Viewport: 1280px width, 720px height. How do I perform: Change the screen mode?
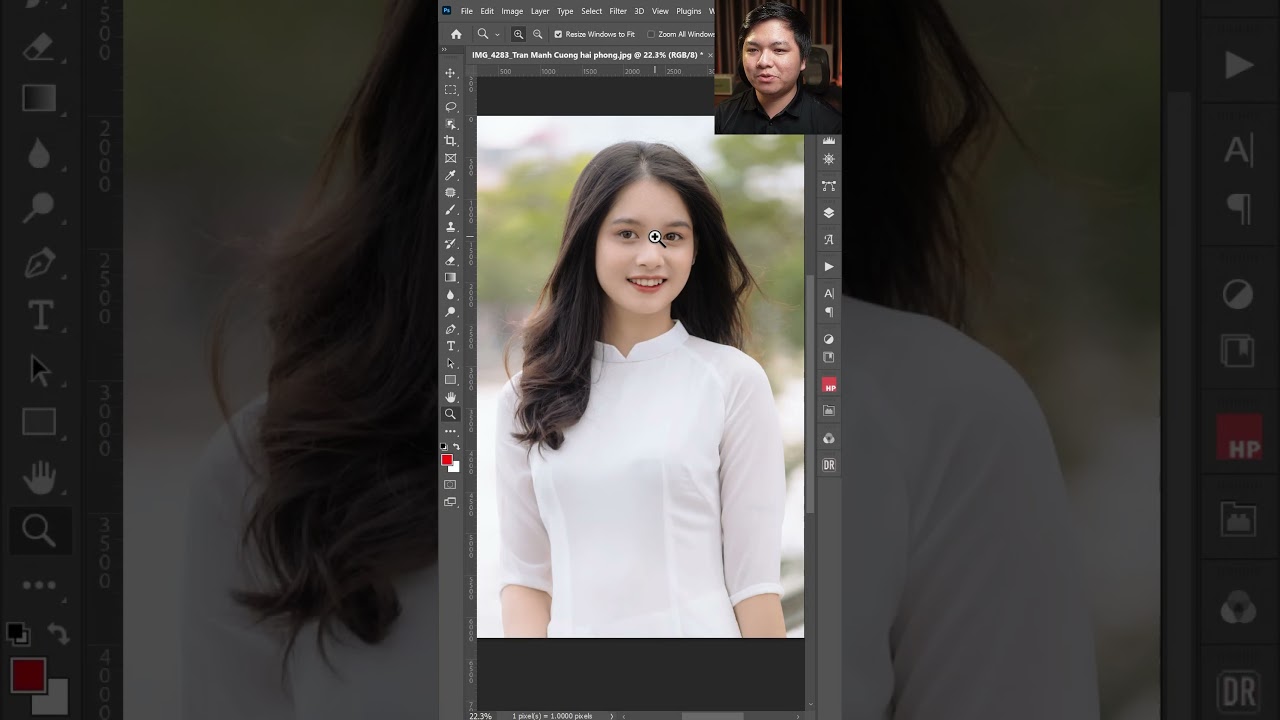point(450,502)
